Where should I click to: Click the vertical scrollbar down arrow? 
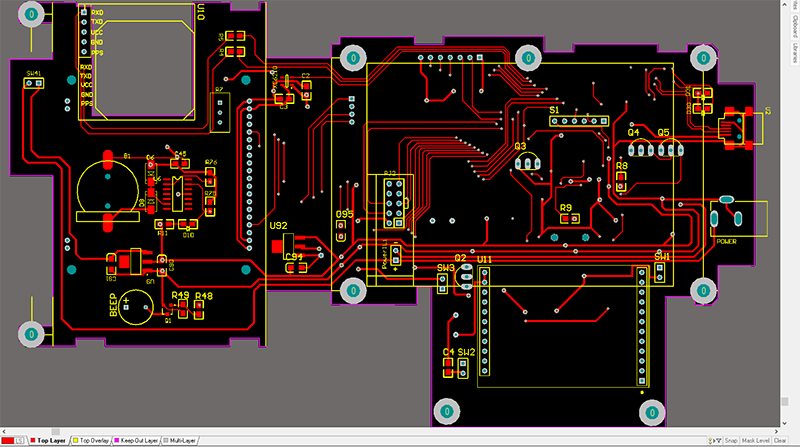(785, 423)
